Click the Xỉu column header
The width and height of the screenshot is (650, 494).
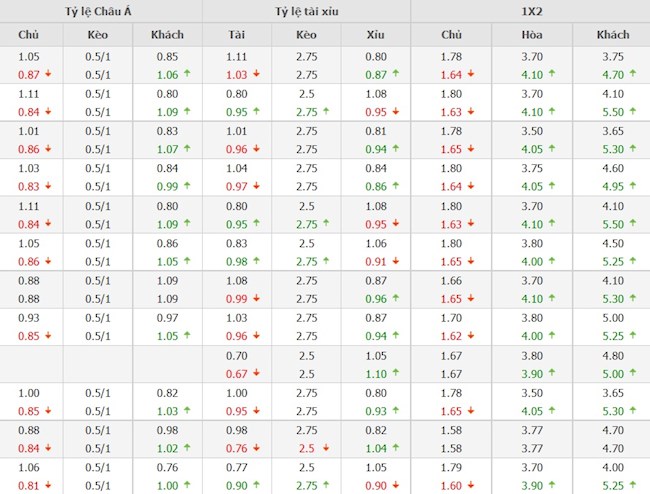[376, 35]
